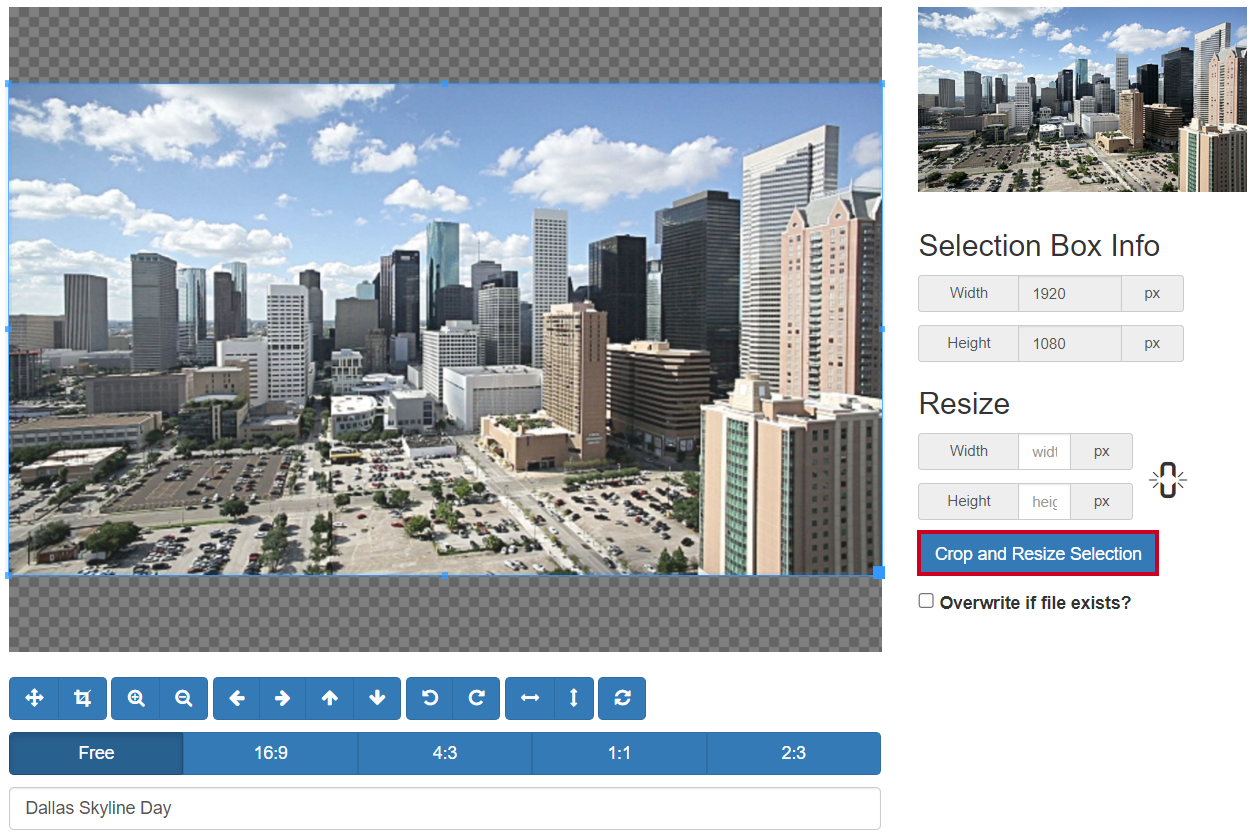Viewport: 1250px width, 834px height.
Task: Edit the Dallas Skyline Day filename field
Action: click(445, 808)
